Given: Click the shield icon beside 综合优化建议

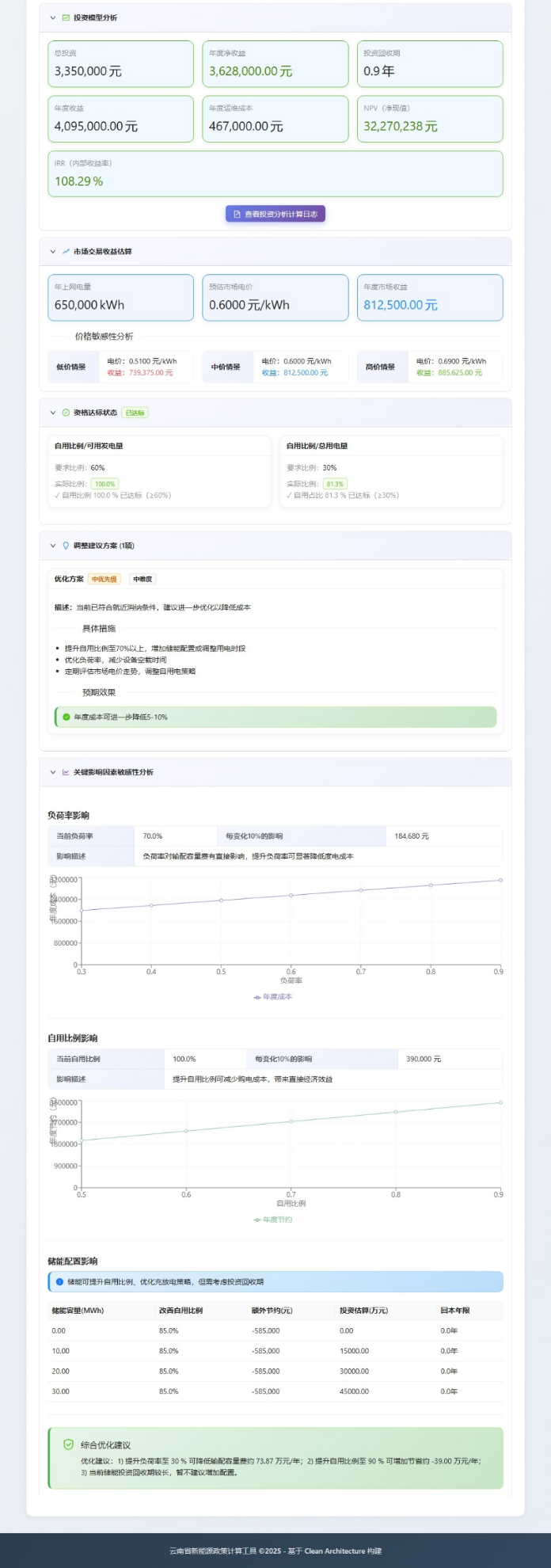Looking at the screenshot, I should point(68,1444).
